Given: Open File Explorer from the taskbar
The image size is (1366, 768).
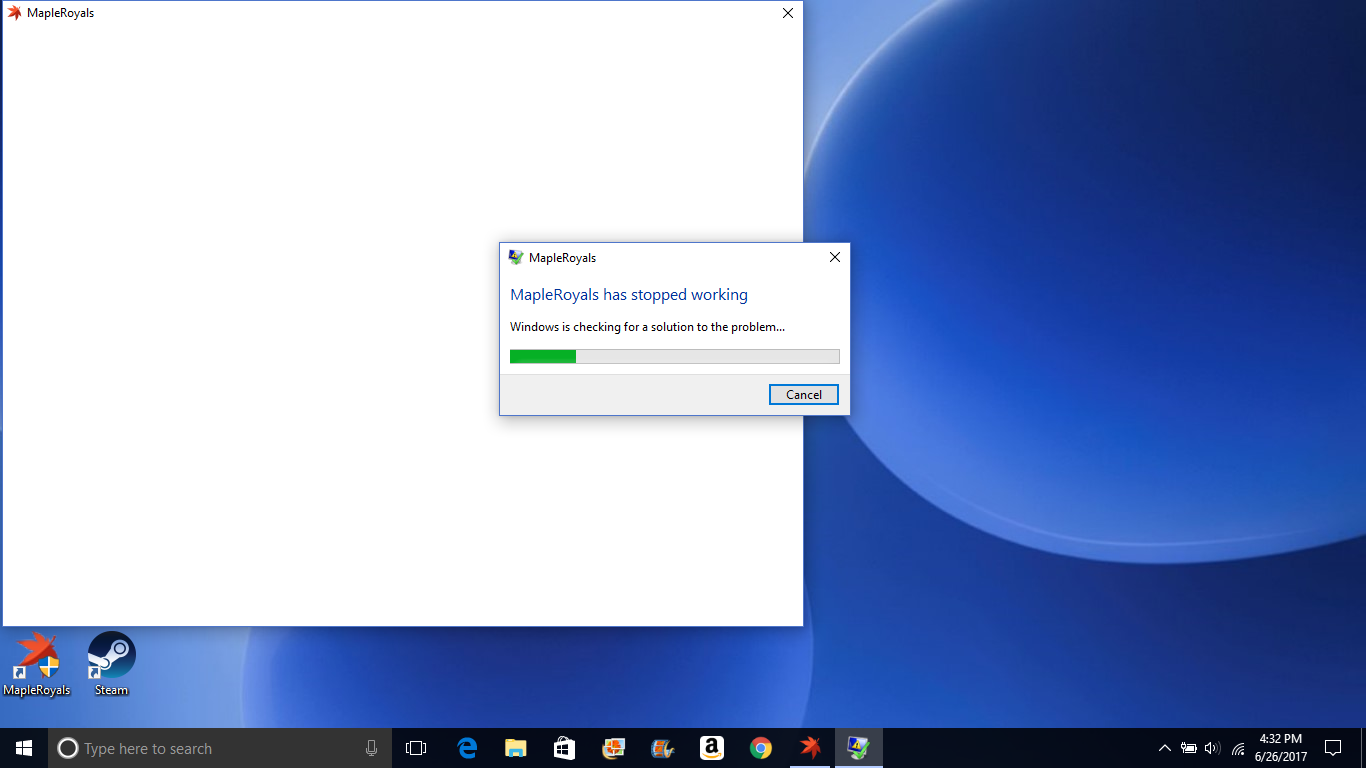Looking at the screenshot, I should click(x=516, y=748).
